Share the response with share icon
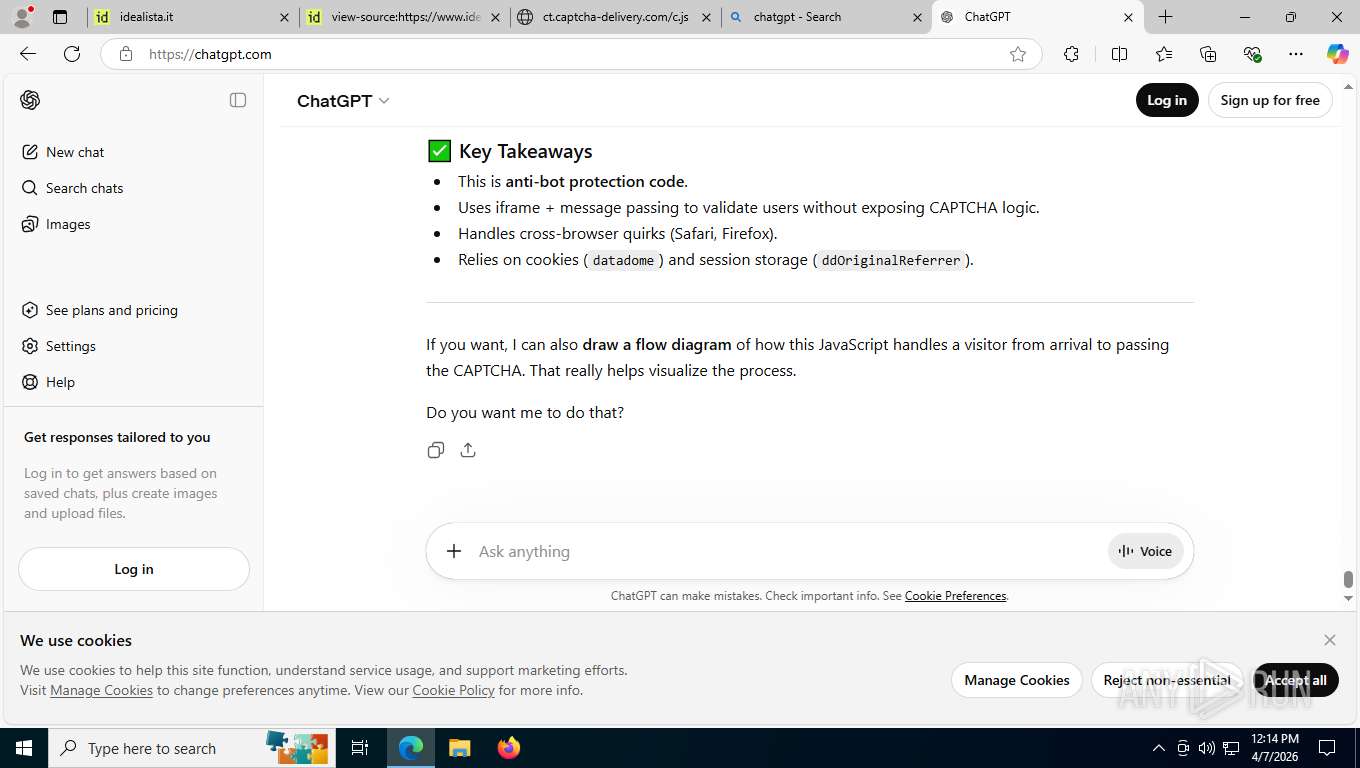The image size is (1360, 768). coord(468,450)
